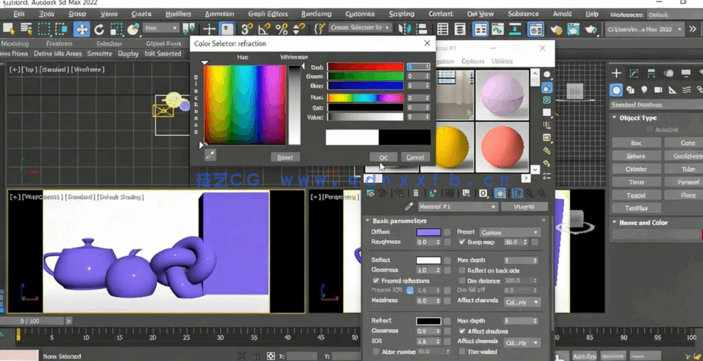
Task: Open the Create Selection Set dropdown
Action: (x=360, y=28)
